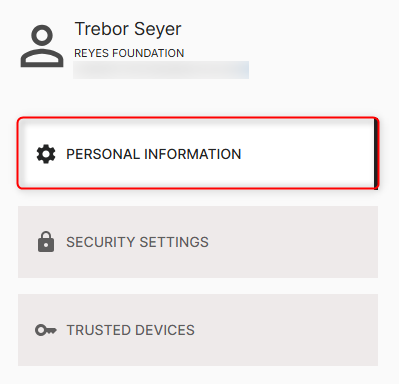Click the gear icon beside Personal Information
This screenshot has height=384, width=399.
pos(46,154)
